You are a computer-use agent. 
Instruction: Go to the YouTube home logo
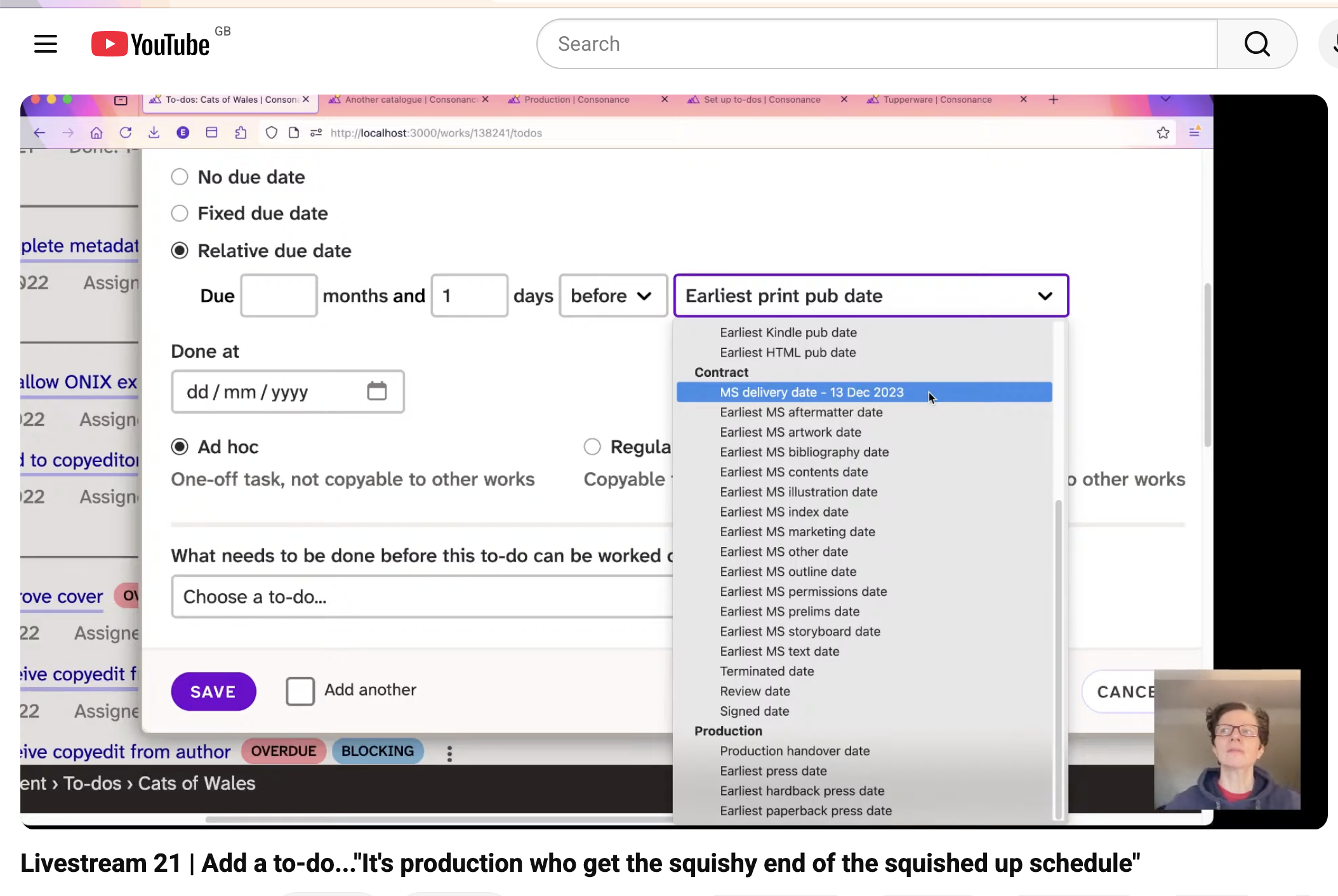pyautogui.click(x=150, y=44)
